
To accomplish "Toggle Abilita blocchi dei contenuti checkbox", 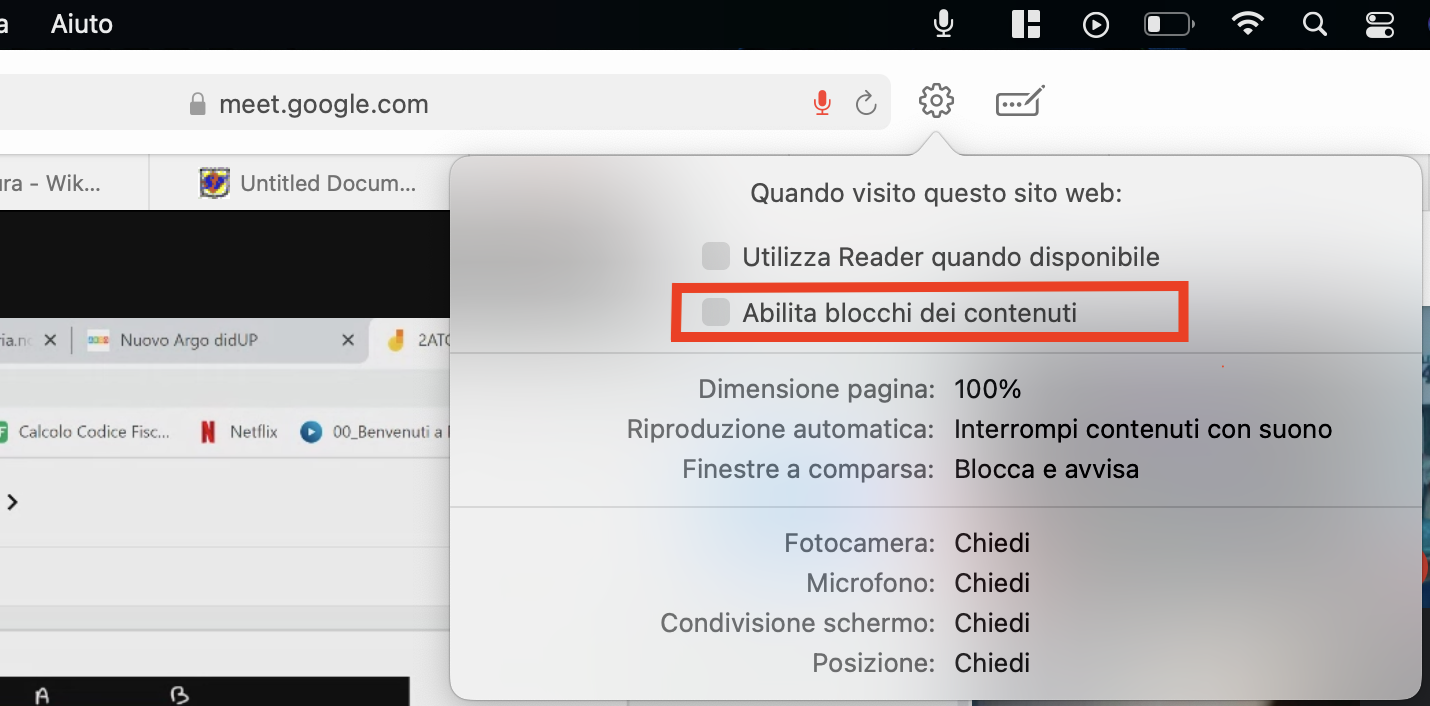I will click(x=715, y=312).
